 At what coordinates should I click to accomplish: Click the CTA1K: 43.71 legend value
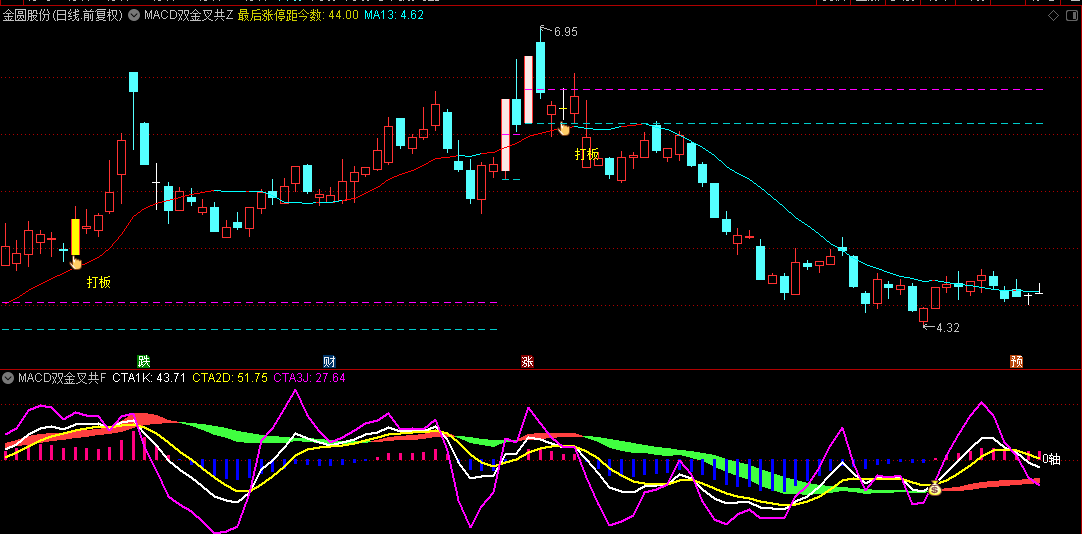pyautogui.click(x=149, y=378)
